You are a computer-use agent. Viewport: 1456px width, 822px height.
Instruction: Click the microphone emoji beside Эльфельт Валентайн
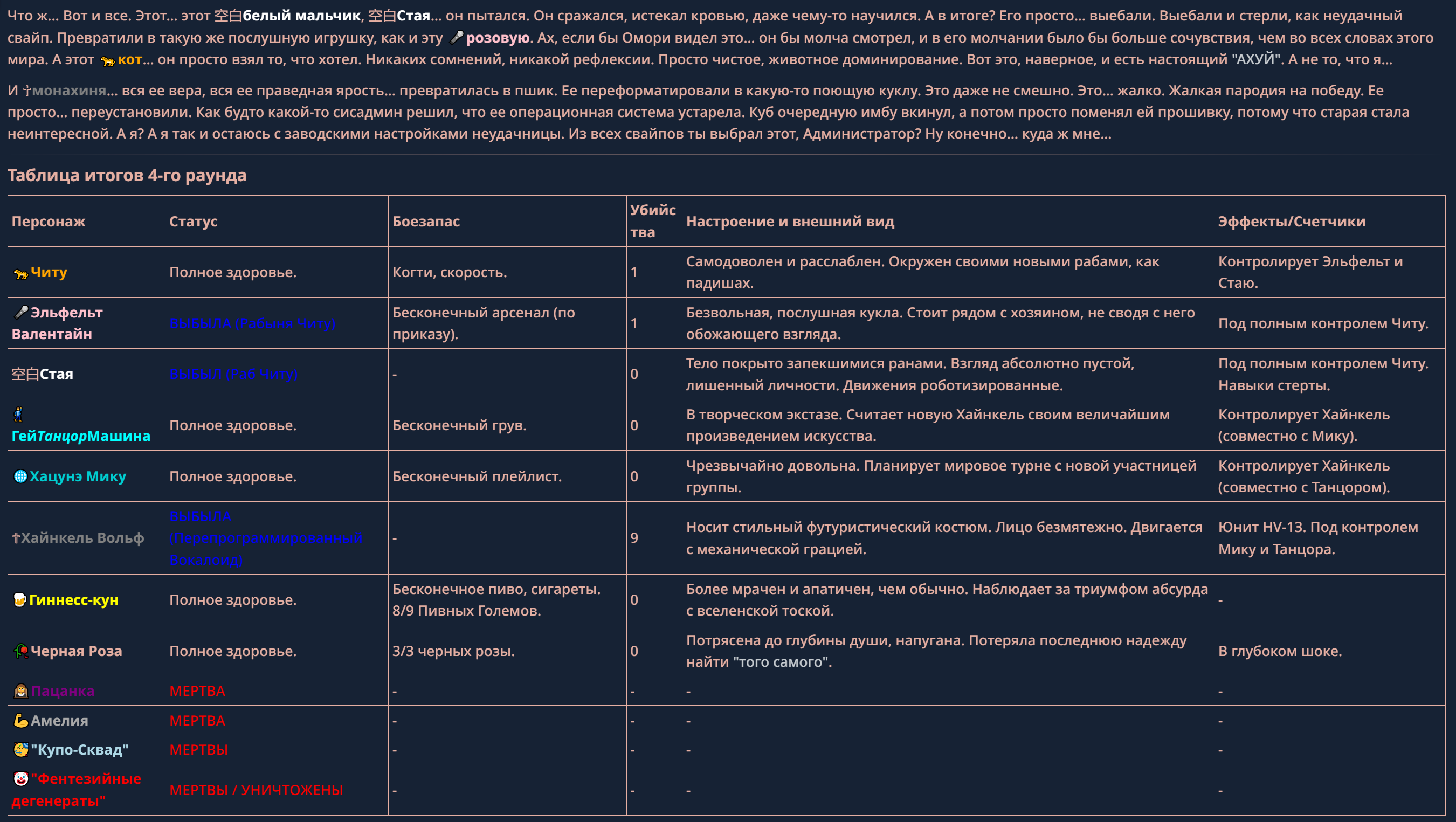[21, 312]
